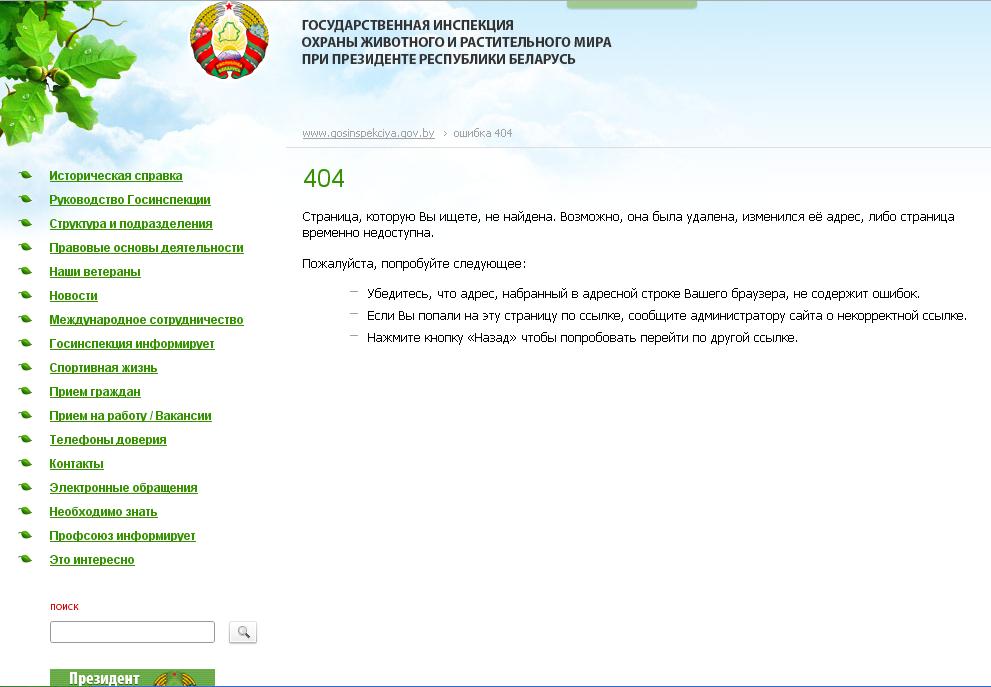Click the magnifier search button
Viewport: 991px width, 687px height.
coord(243,632)
